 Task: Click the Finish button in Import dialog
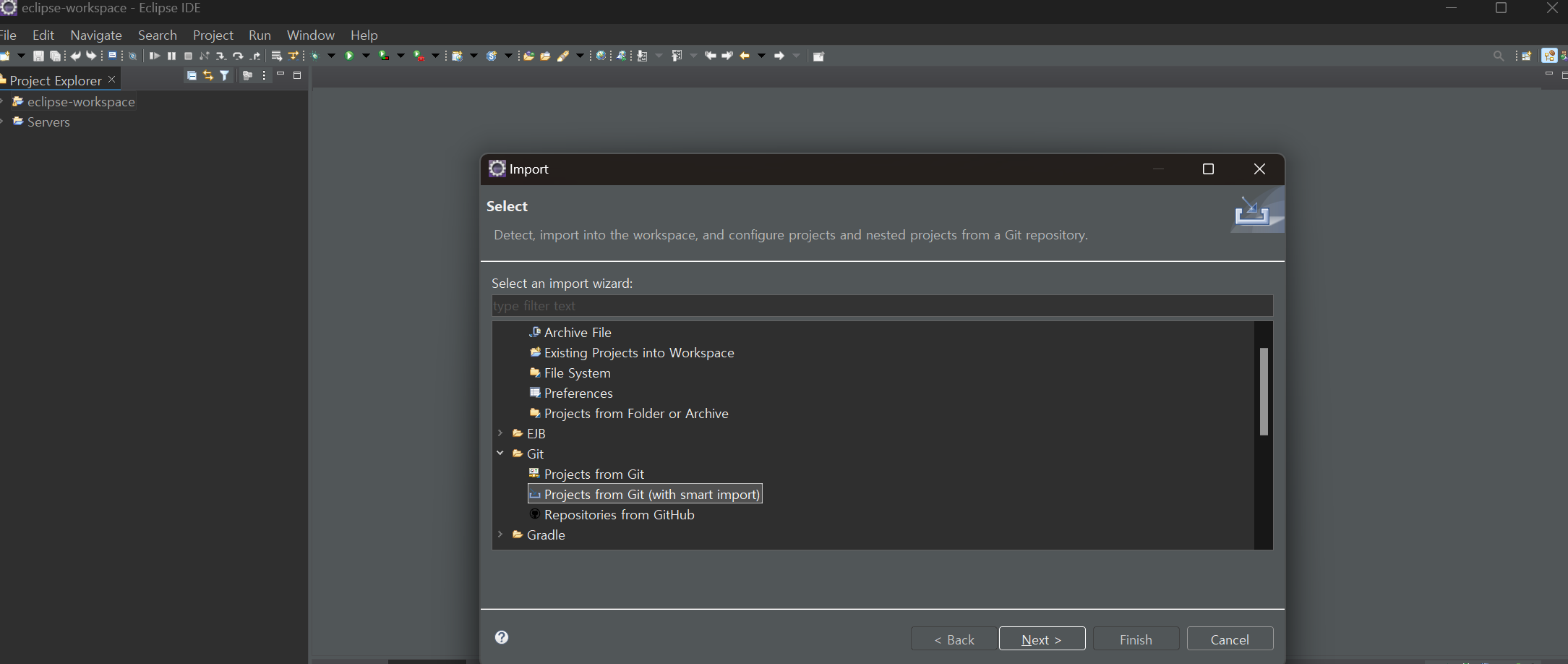(x=1136, y=639)
